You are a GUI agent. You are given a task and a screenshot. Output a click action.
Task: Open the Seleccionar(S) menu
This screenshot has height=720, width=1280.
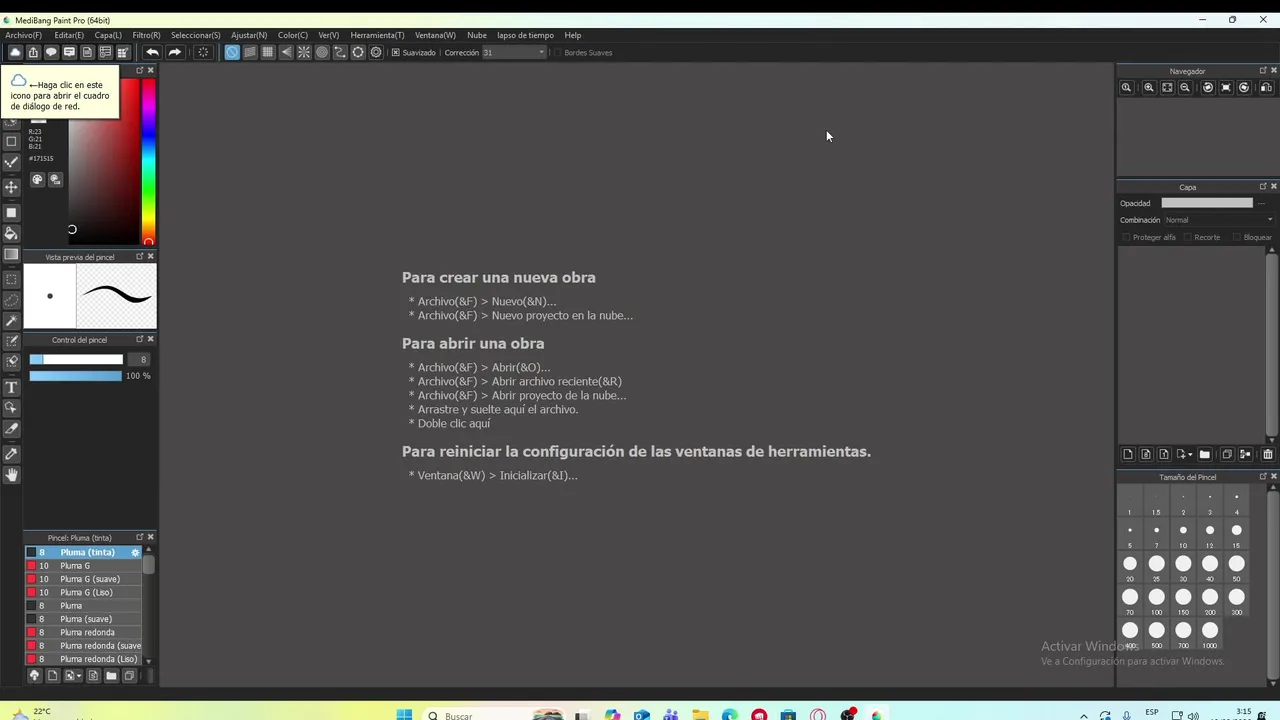[x=195, y=35]
